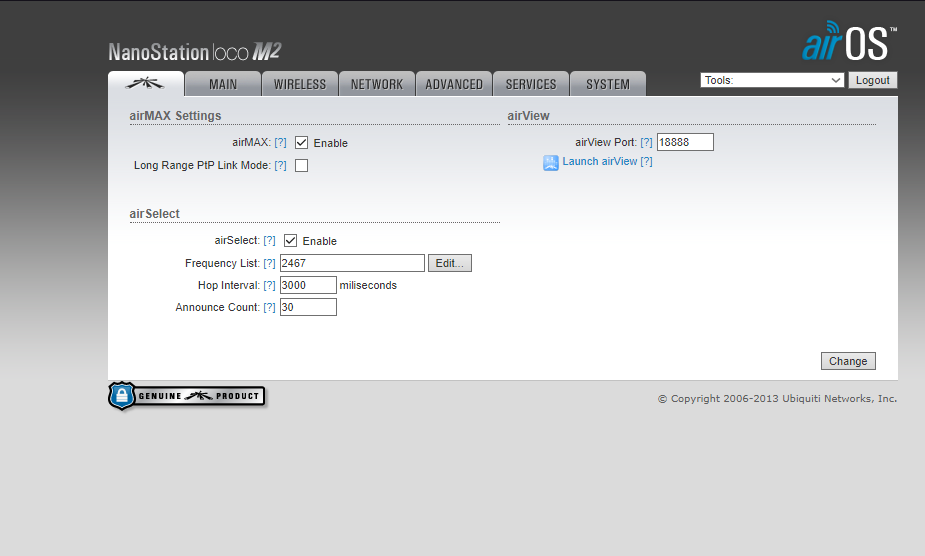Click the miliseconds unit label
This screenshot has height=556, width=925.
tap(368, 285)
